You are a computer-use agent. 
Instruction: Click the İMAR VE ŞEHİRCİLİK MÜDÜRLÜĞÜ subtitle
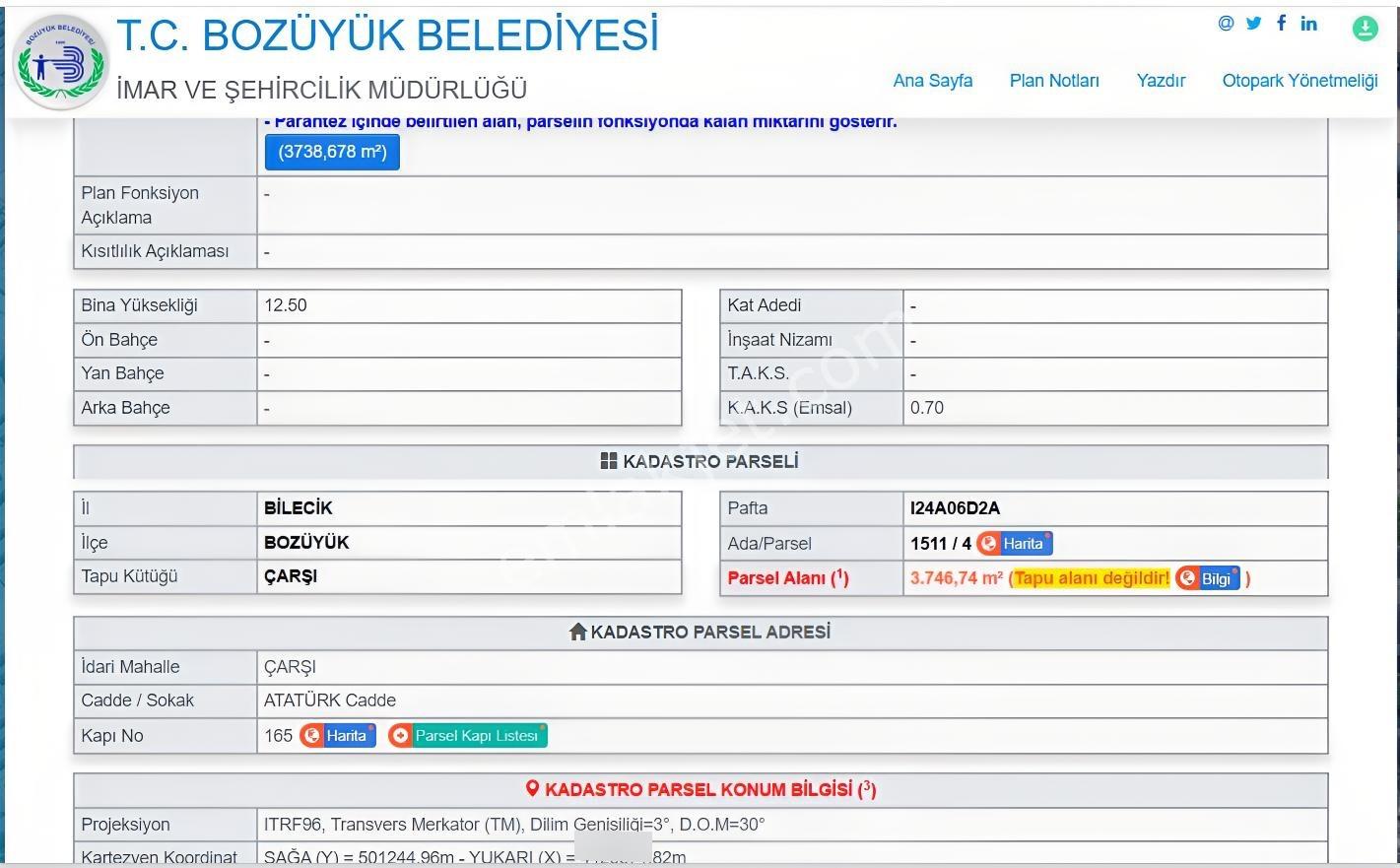click(x=321, y=90)
